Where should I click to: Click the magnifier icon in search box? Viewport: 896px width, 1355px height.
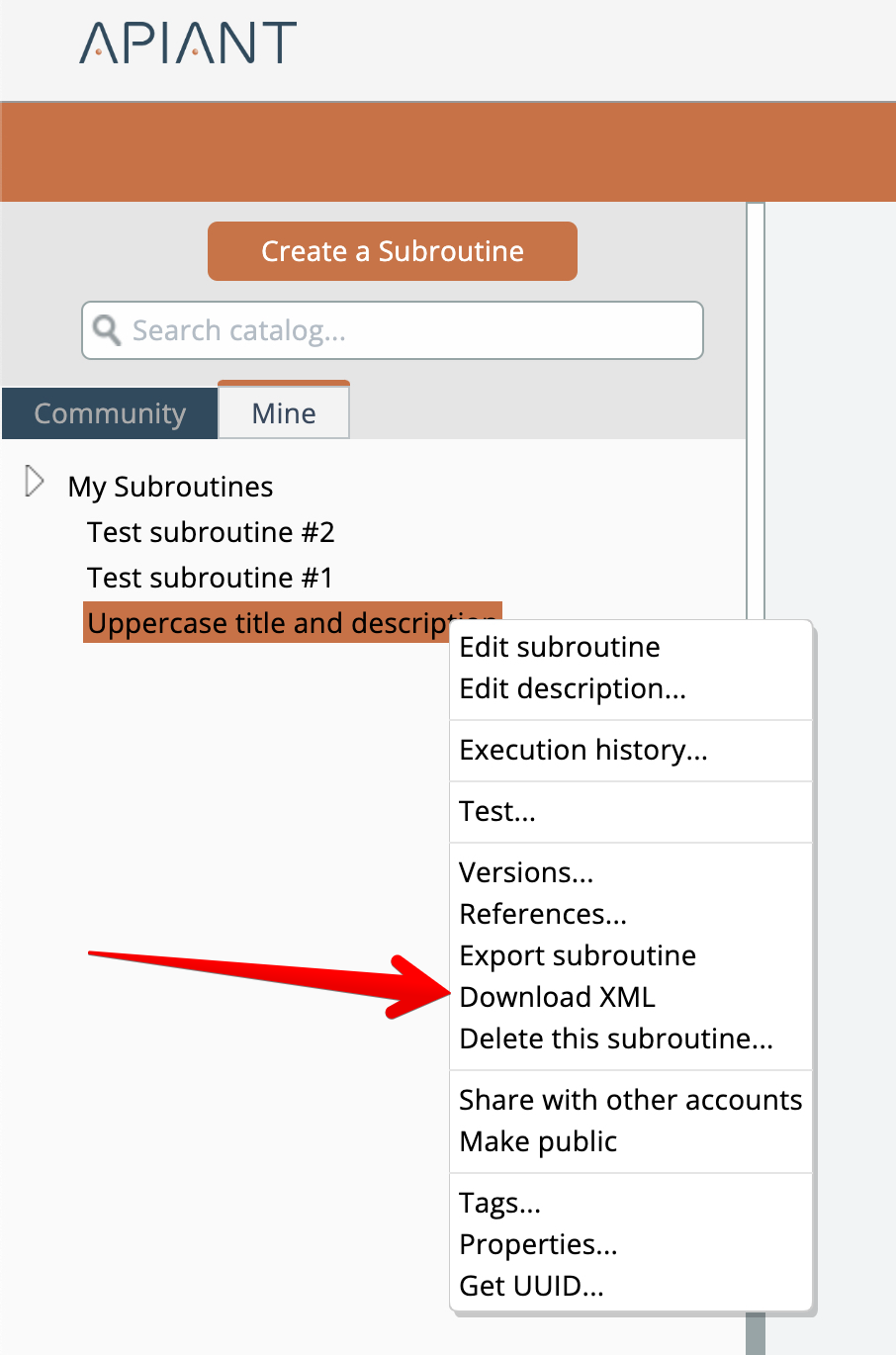107,330
